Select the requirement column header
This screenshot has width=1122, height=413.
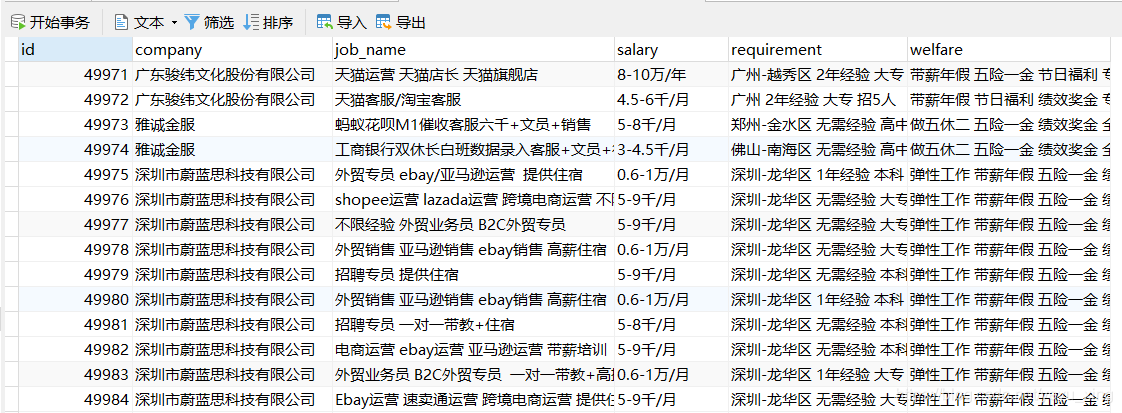click(818, 50)
